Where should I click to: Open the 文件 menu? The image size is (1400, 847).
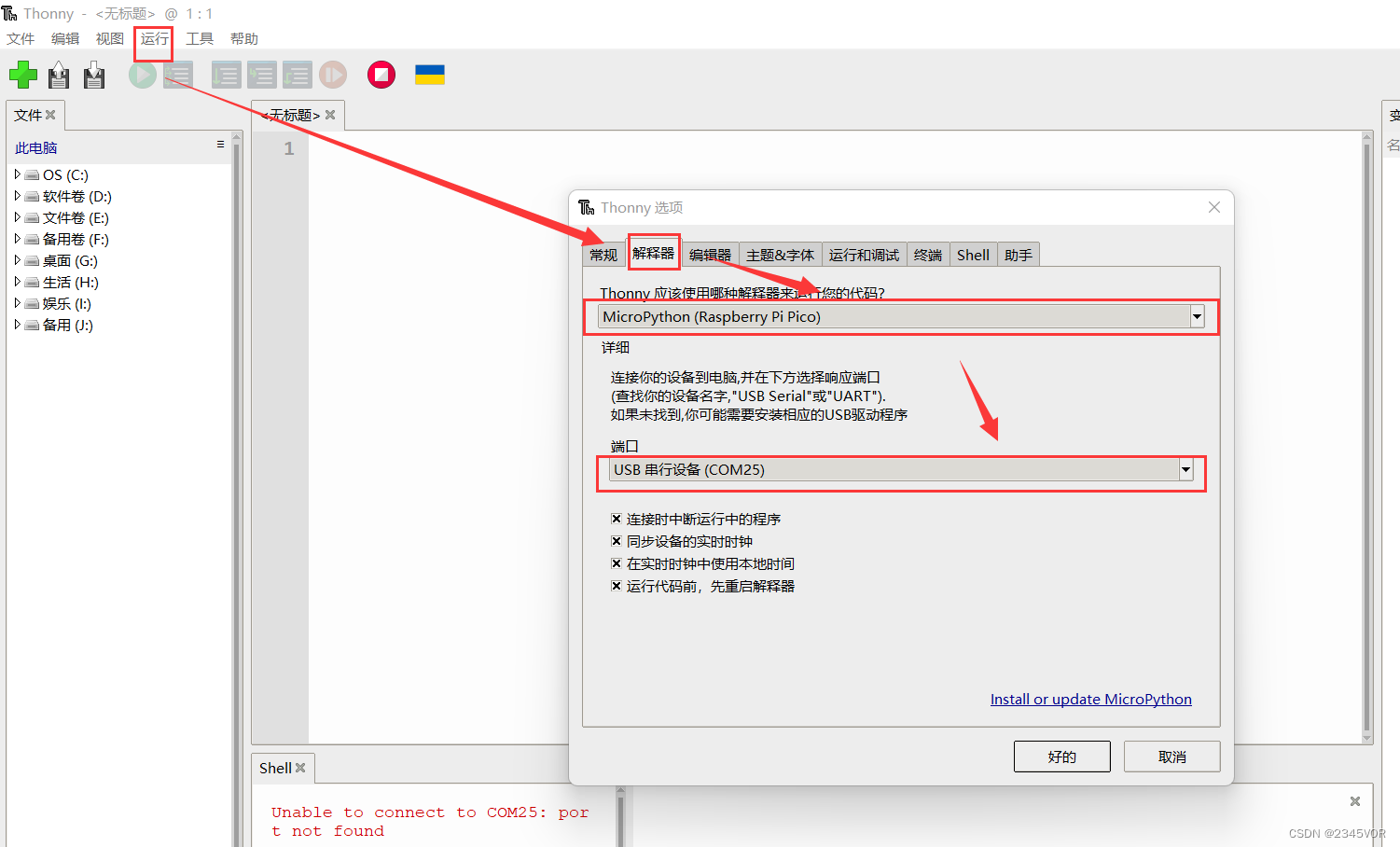click(x=21, y=38)
